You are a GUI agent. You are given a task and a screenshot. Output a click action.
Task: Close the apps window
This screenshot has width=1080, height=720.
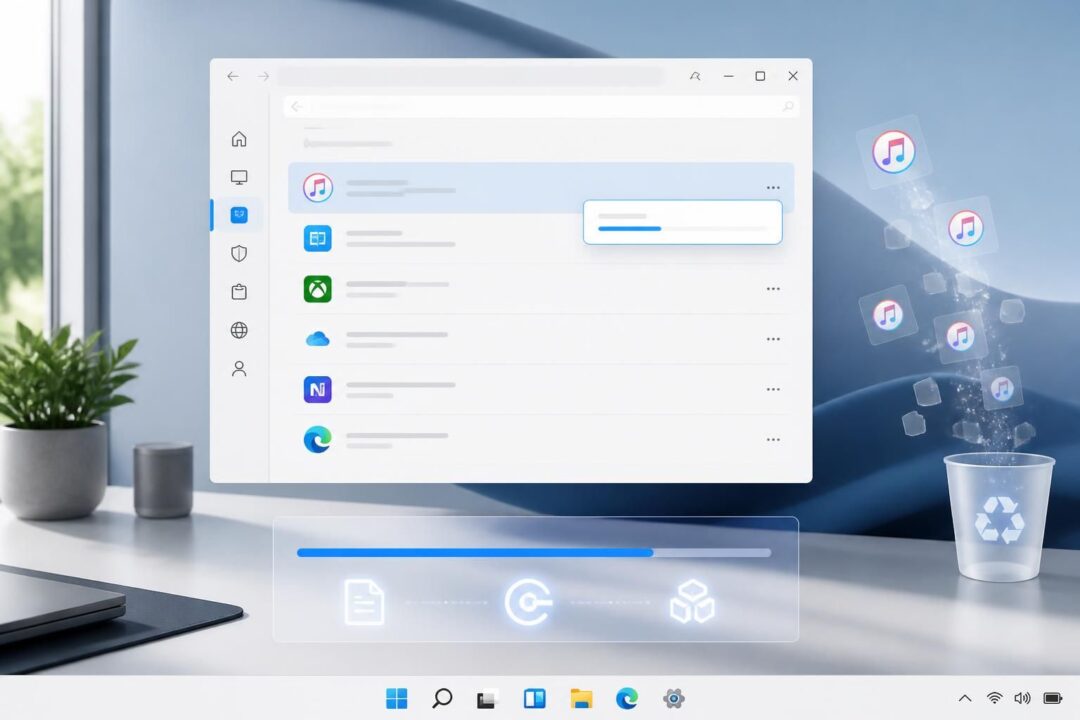tap(793, 76)
